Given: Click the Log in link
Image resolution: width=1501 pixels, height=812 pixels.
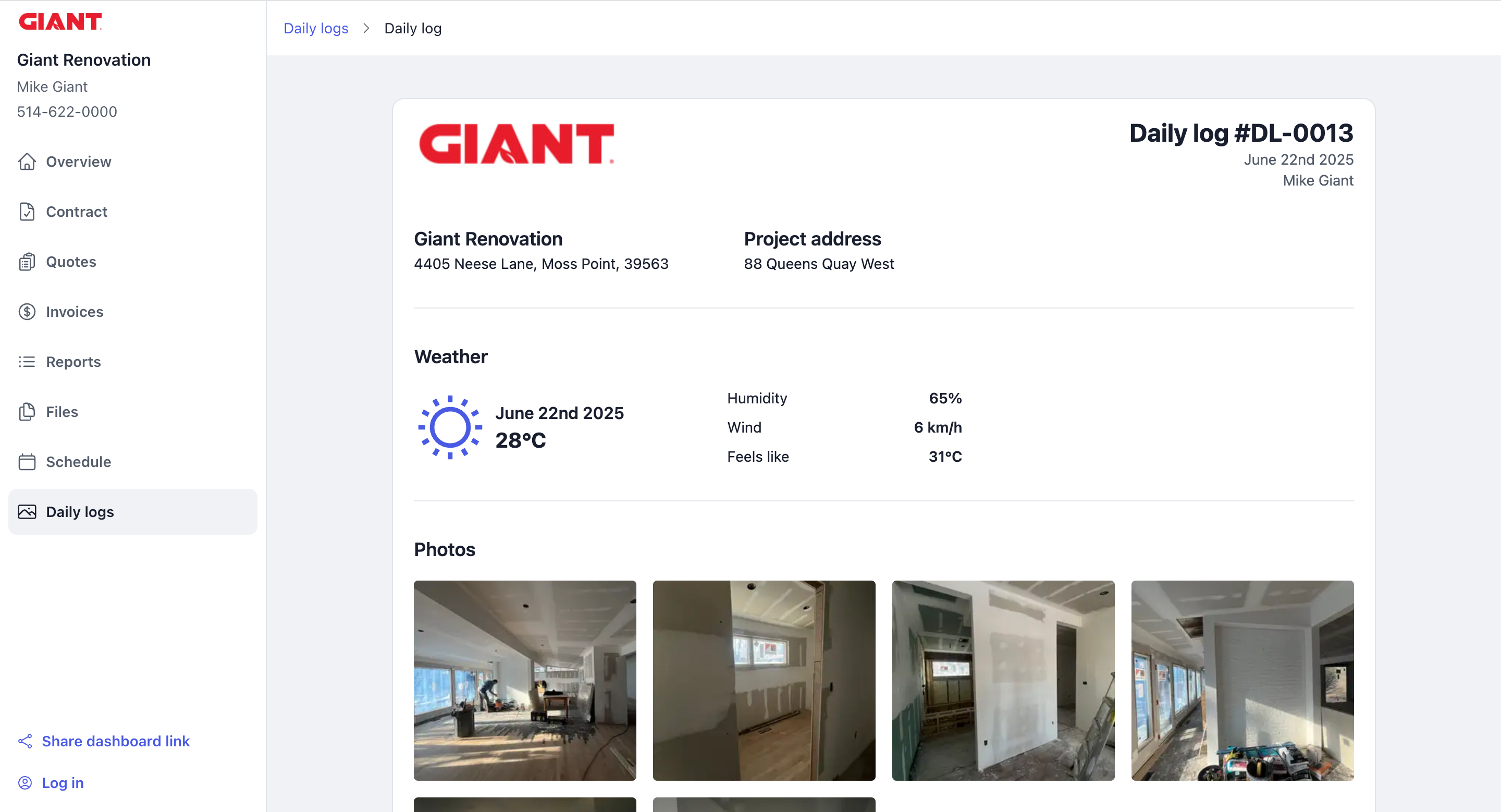Looking at the screenshot, I should 63,782.
